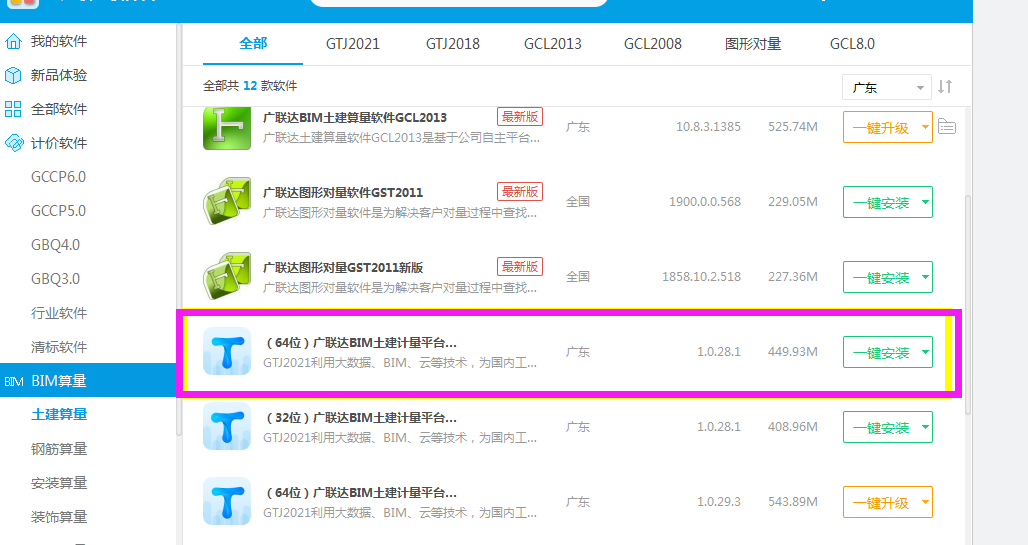Click the blue T icon of 449.93M row

(227, 351)
